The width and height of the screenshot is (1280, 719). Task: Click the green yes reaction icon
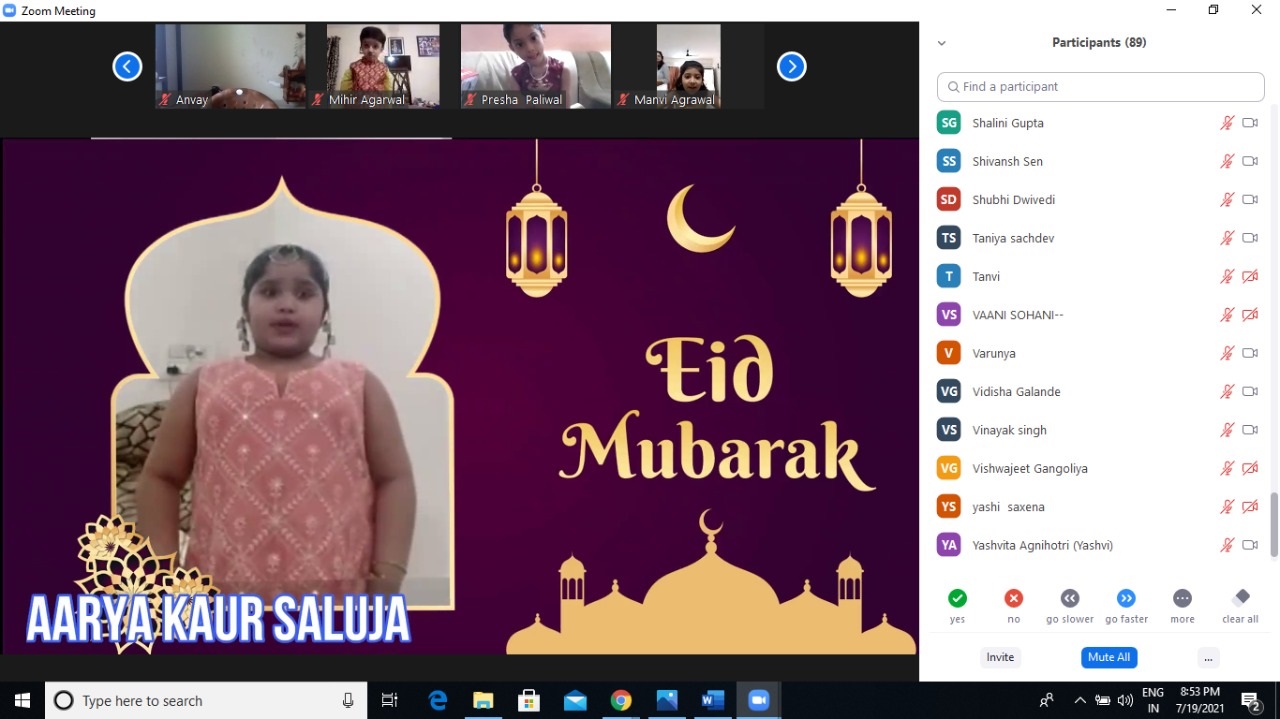957,598
